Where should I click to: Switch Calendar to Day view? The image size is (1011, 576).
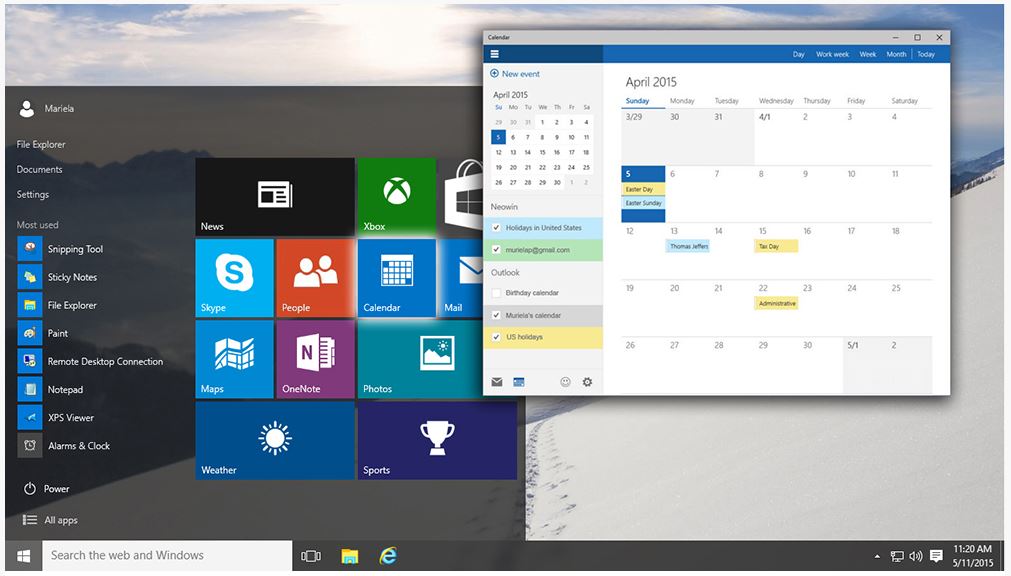coord(798,54)
